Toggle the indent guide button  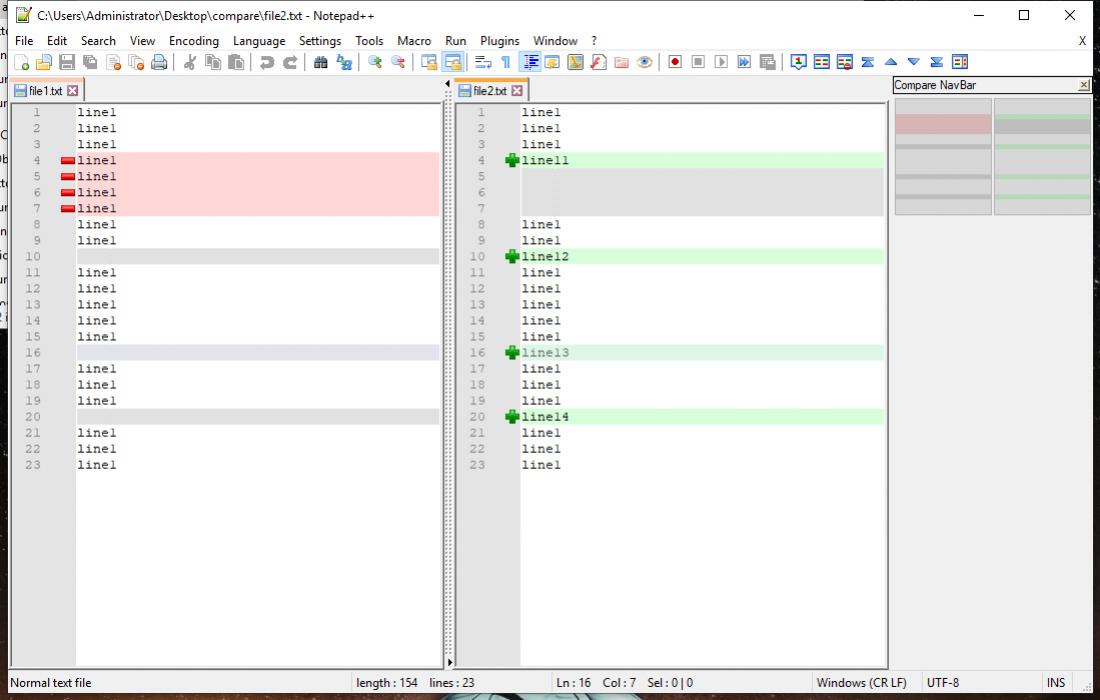click(530, 62)
